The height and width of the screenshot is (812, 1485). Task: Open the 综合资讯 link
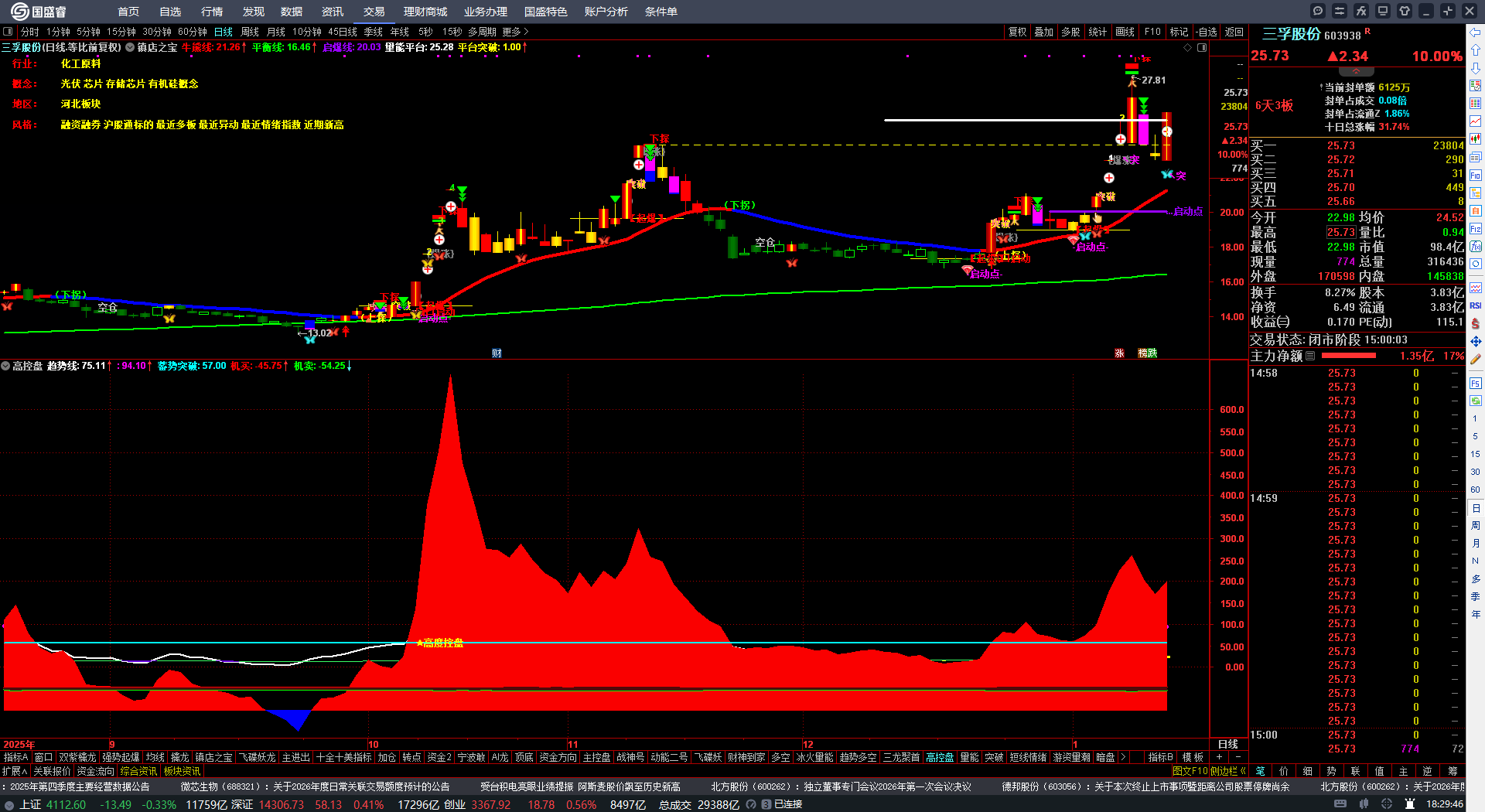[138, 771]
